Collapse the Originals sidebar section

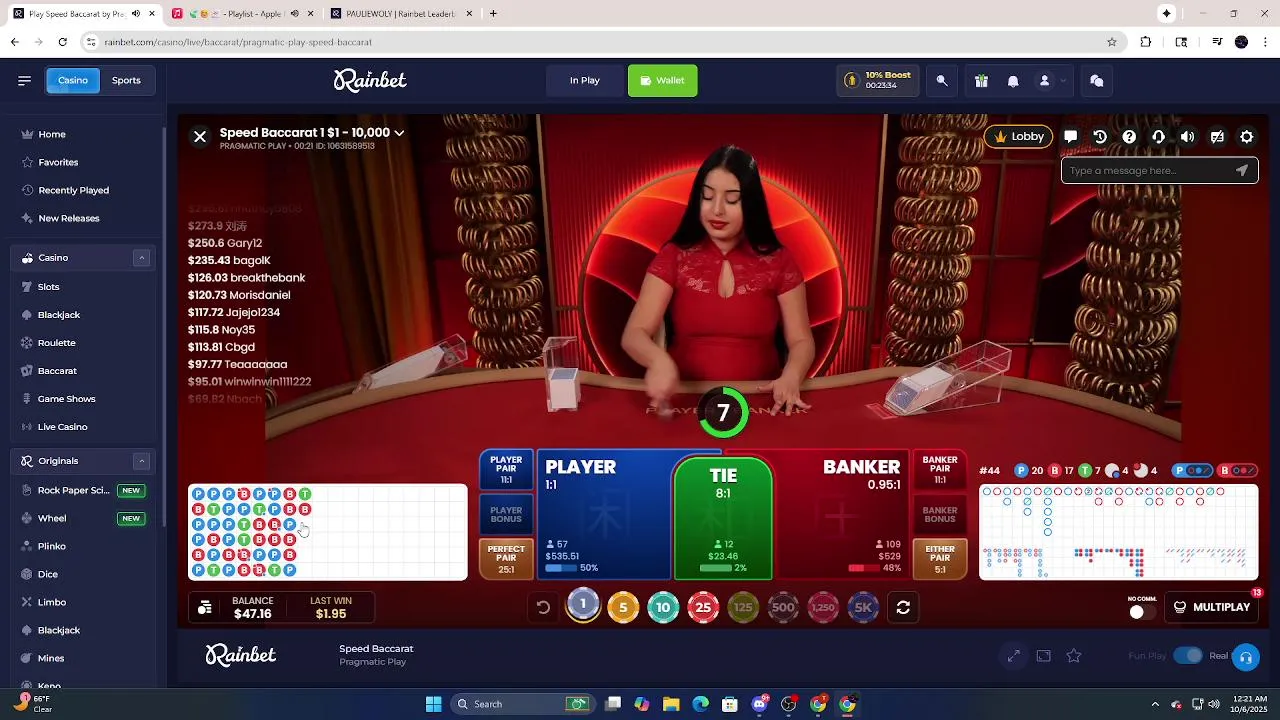click(142, 461)
